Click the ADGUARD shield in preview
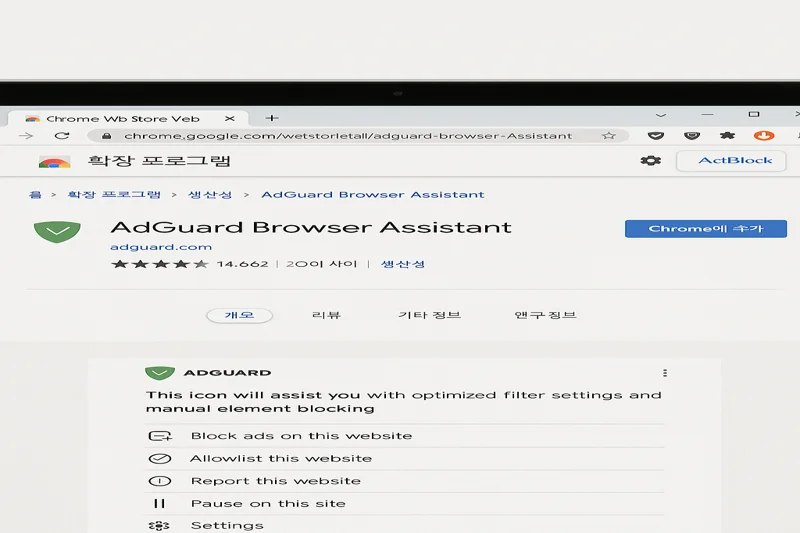 [160, 373]
